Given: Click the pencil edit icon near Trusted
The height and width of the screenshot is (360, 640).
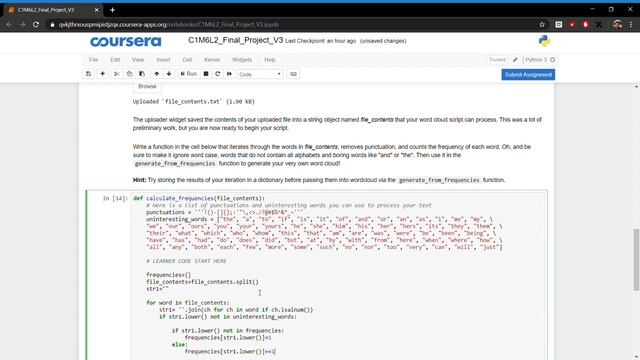Looking at the screenshot, I should 515,60.
